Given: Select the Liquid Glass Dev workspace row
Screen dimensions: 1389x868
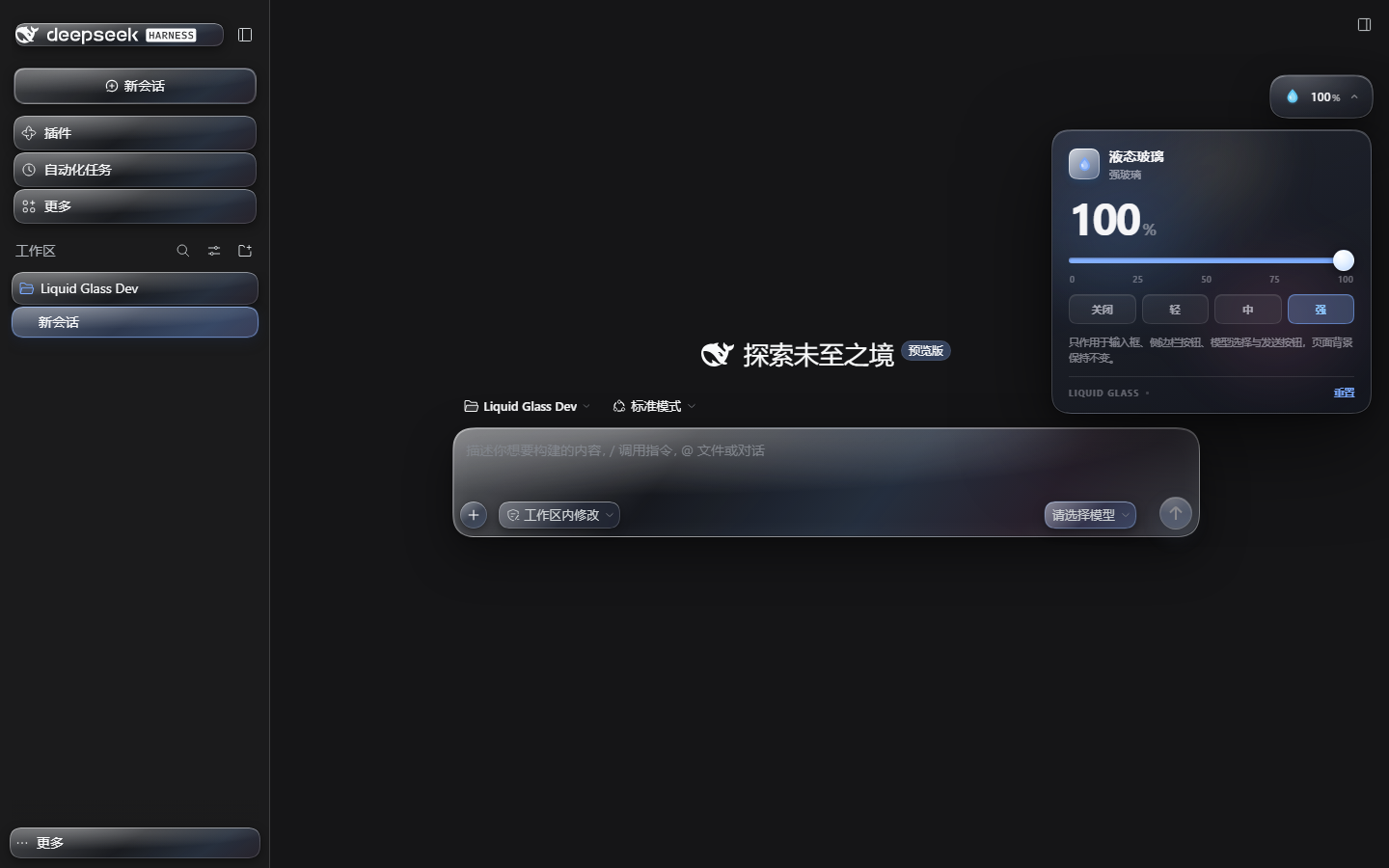Looking at the screenshot, I should pos(135,288).
